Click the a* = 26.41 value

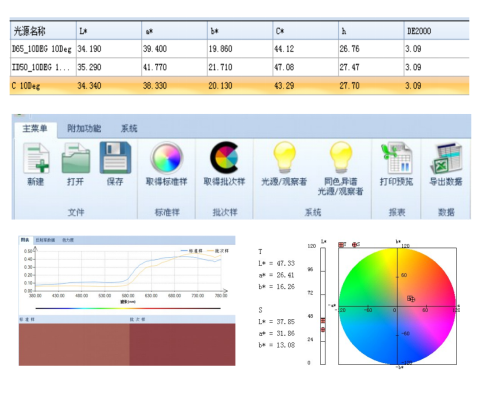tap(276, 275)
